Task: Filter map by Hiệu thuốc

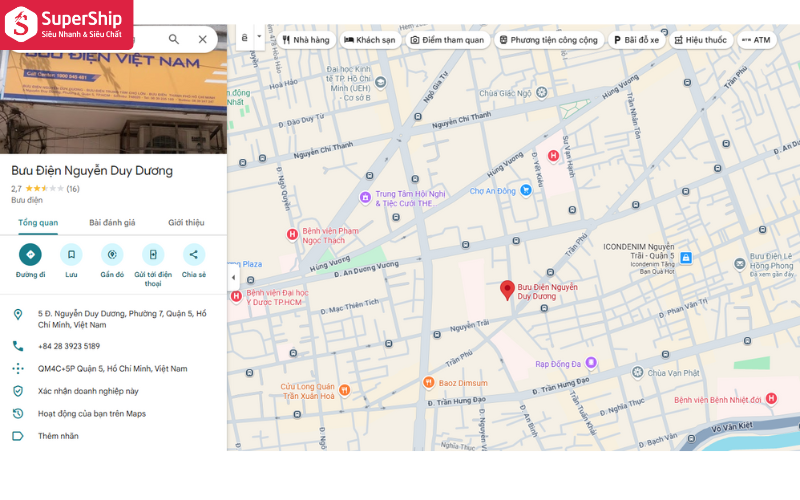Action: click(x=701, y=40)
